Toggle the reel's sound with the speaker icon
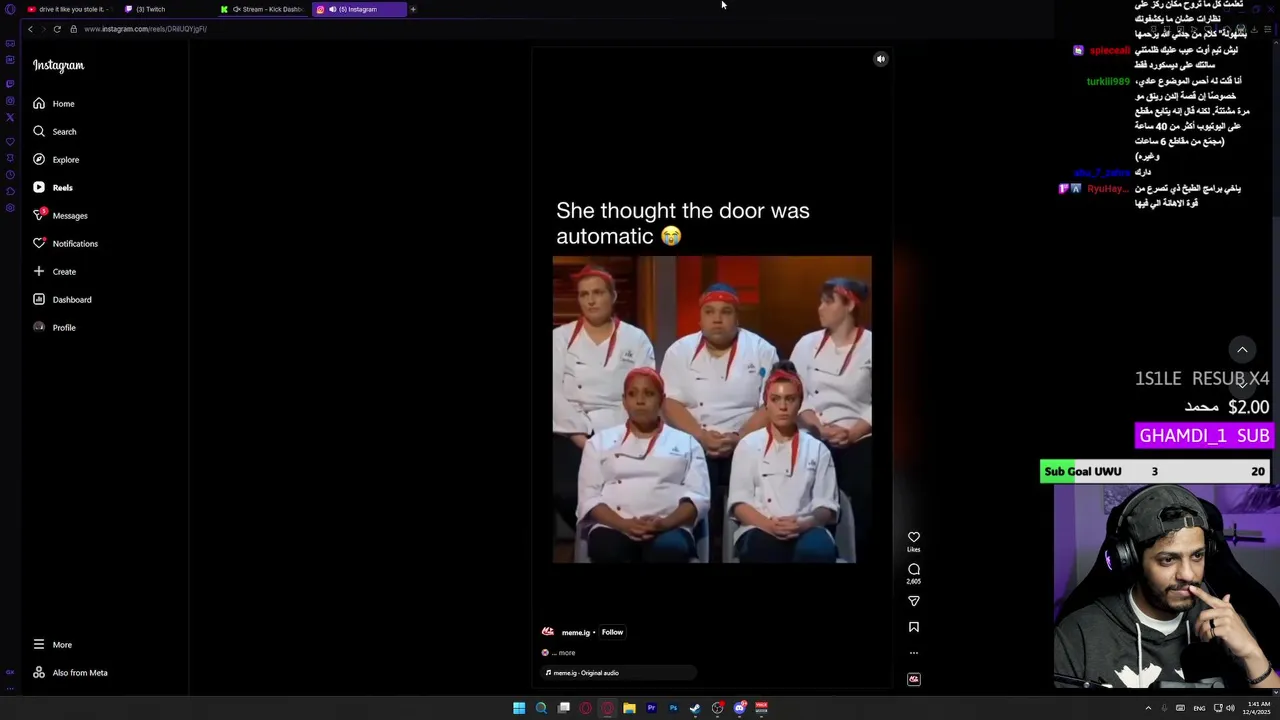The height and width of the screenshot is (720, 1280). click(x=881, y=59)
